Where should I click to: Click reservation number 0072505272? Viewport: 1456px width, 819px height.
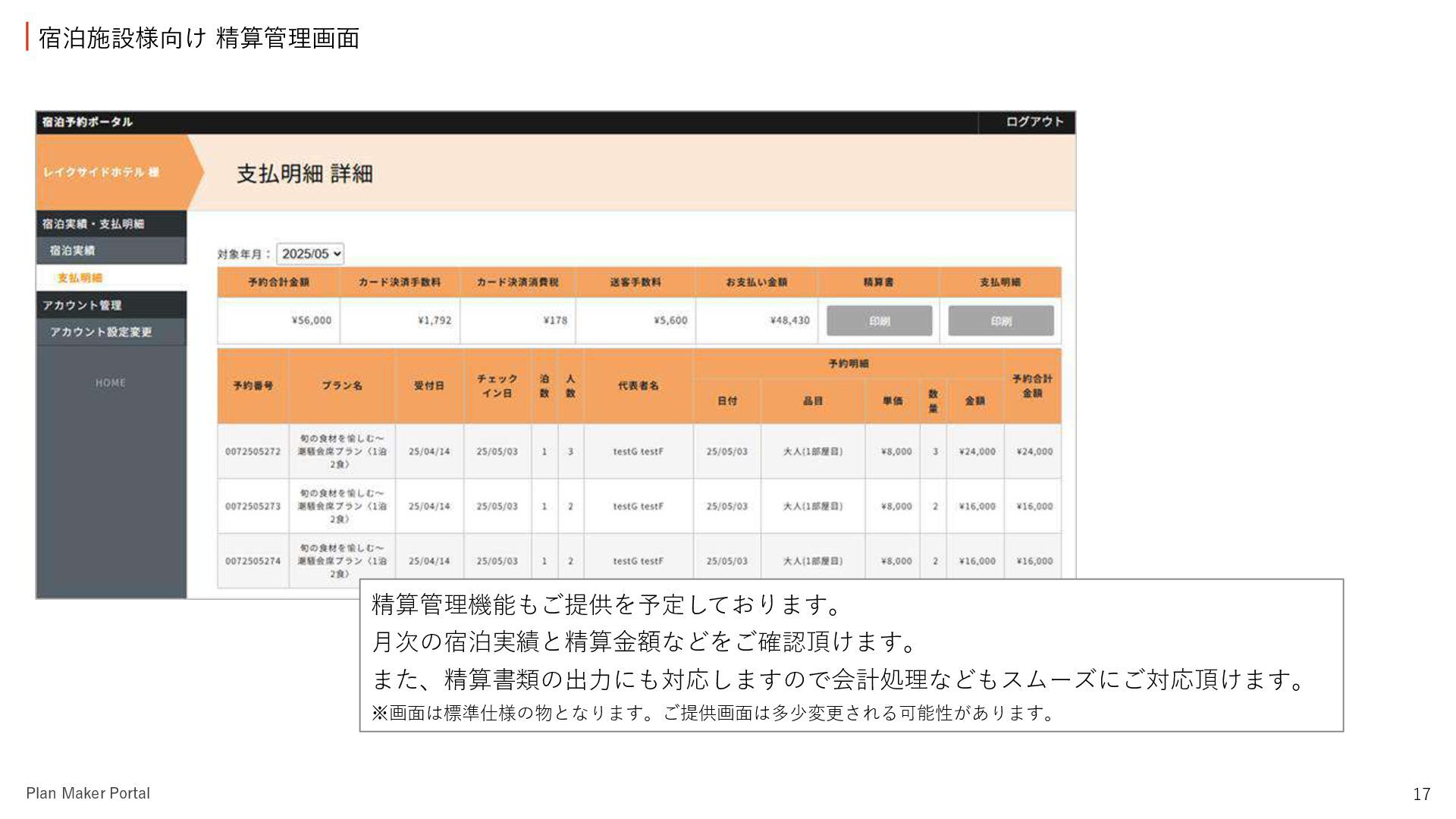[253, 451]
